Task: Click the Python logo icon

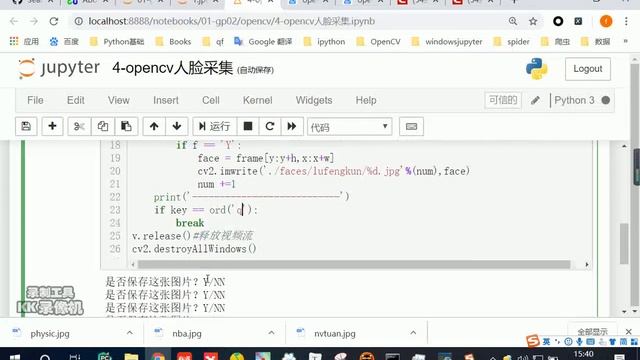Action: [x=536, y=69]
